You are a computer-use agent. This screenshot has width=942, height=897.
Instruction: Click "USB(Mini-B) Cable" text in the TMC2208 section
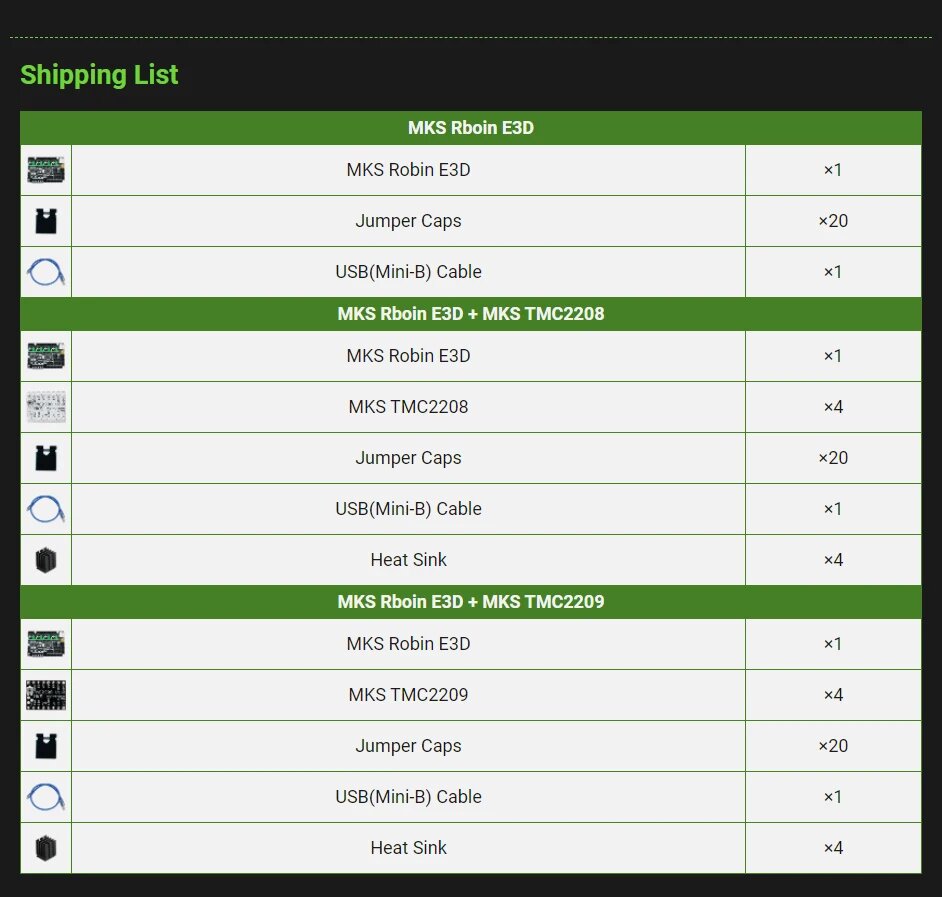pyautogui.click(x=408, y=509)
